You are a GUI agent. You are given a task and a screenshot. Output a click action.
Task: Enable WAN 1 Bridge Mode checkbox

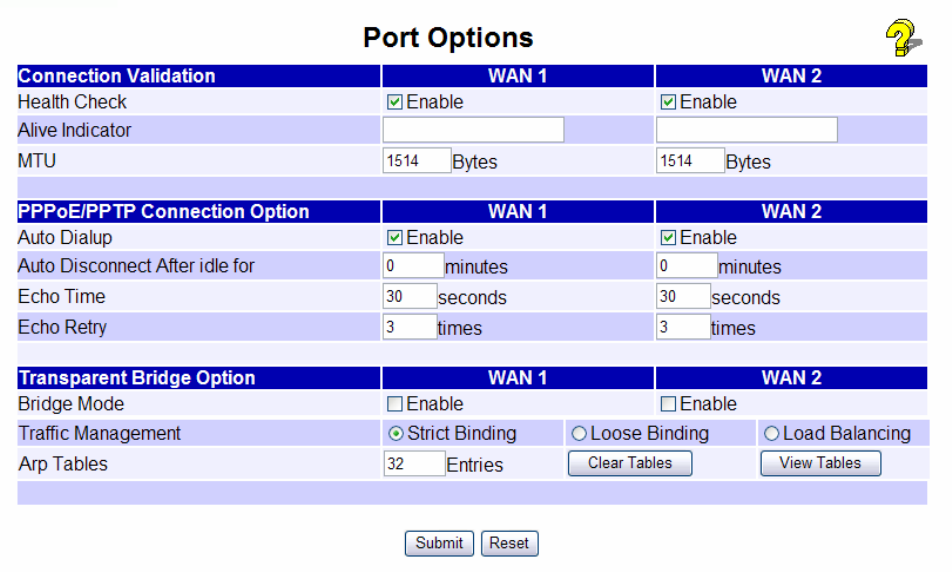click(395, 404)
